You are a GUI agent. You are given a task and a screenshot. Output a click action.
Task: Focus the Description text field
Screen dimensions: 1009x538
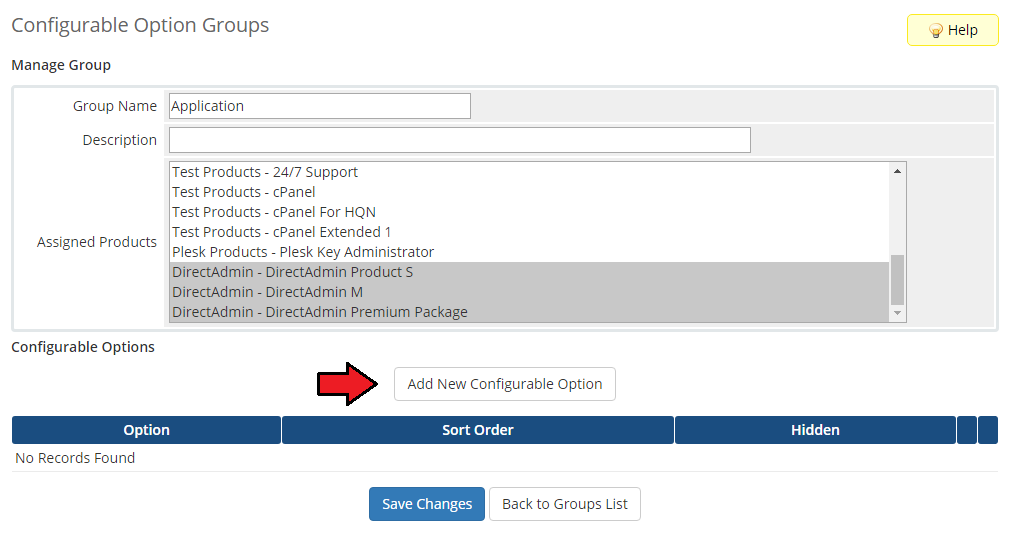tap(459, 140)
